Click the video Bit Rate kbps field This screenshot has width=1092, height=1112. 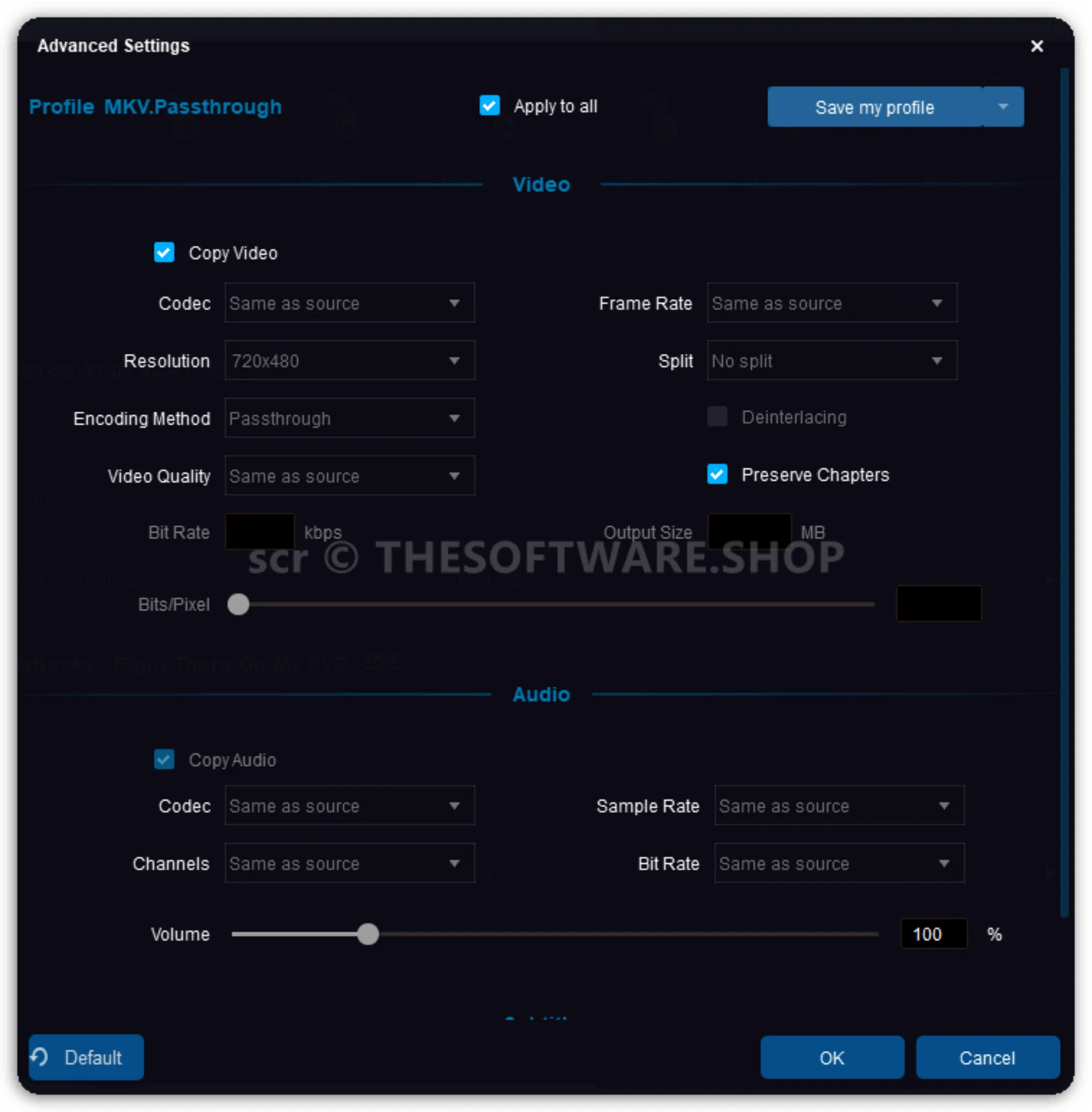260,532
